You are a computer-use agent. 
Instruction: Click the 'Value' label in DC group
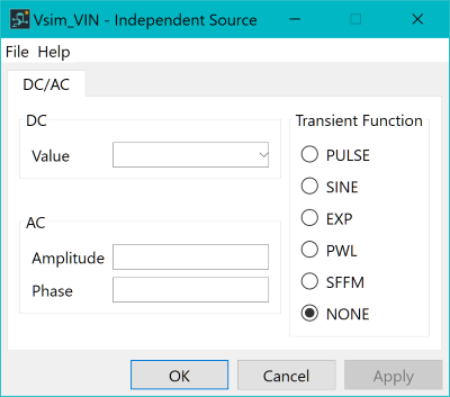coord(51,156)
